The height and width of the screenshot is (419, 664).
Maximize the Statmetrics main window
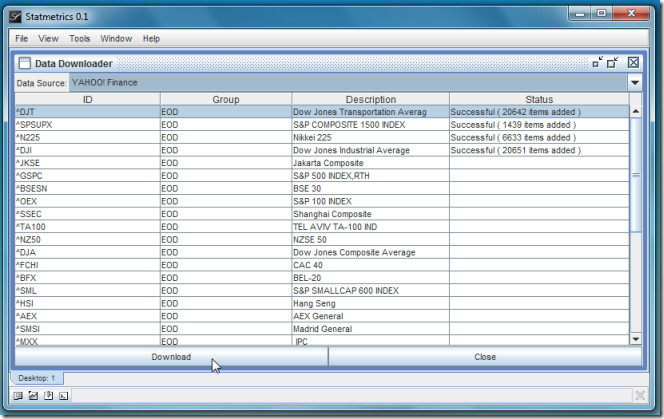(x=601, y=14)
